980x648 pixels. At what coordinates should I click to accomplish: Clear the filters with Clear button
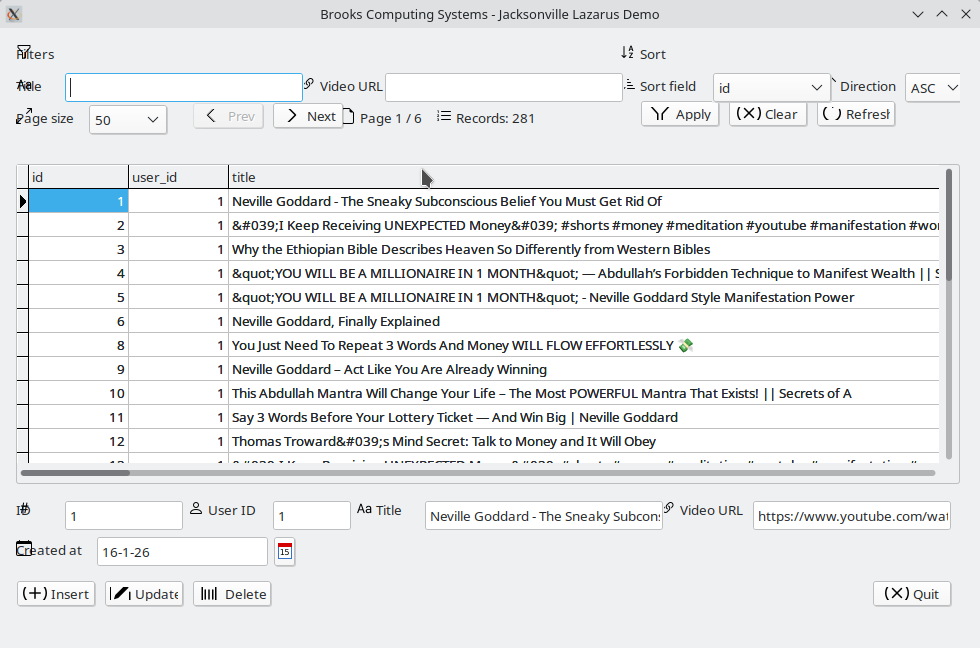tap(768, 114)
